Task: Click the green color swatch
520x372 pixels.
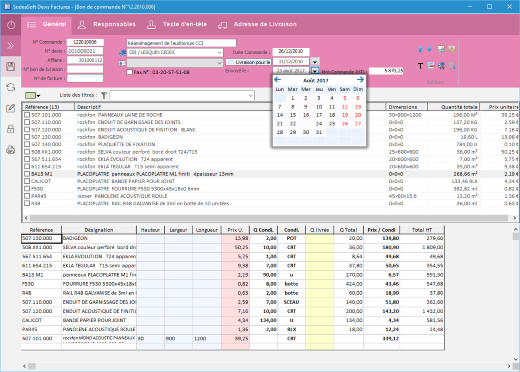Action: coord(30,96)
